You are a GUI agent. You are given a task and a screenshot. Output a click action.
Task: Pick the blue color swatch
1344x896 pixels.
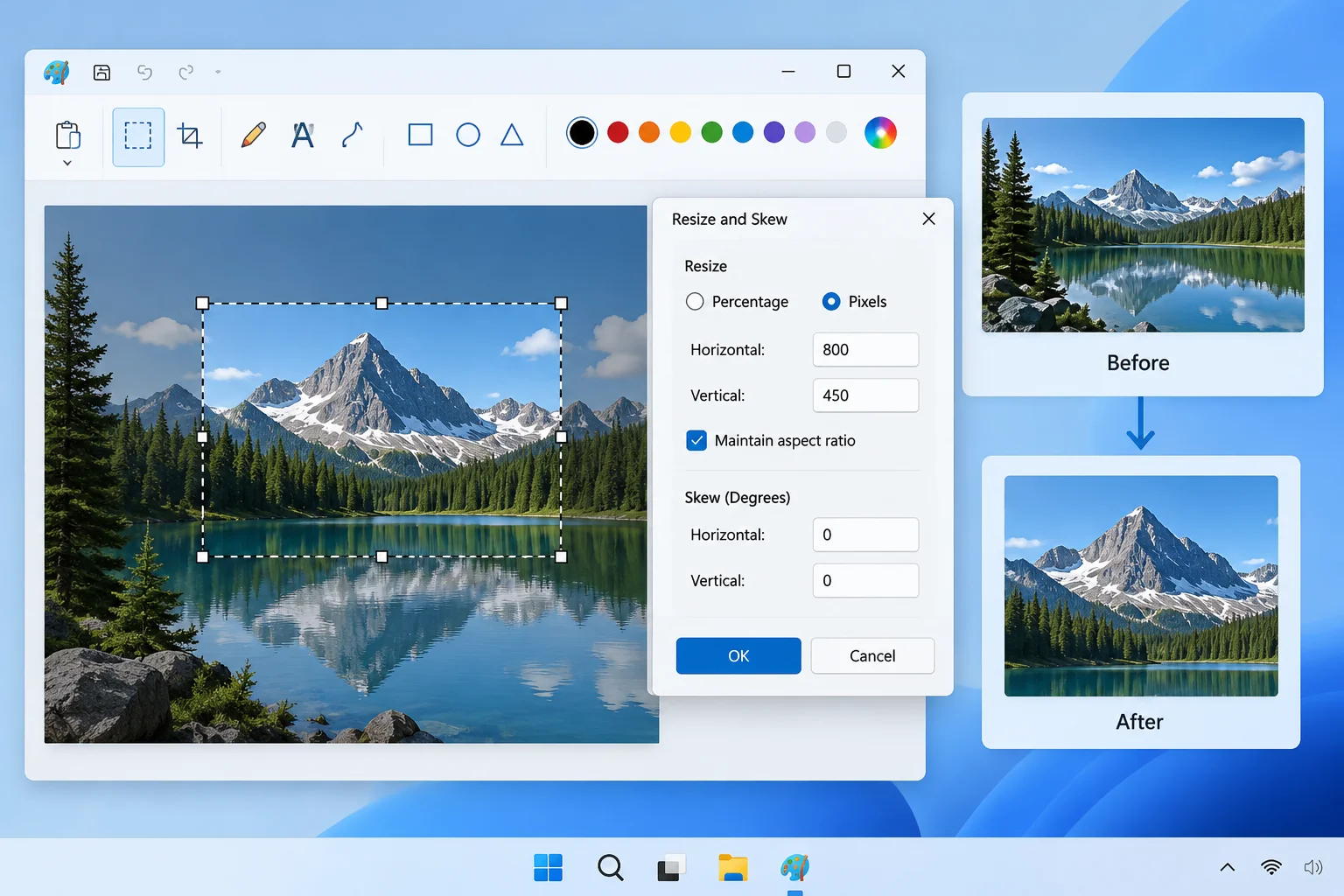coord(743,132)
